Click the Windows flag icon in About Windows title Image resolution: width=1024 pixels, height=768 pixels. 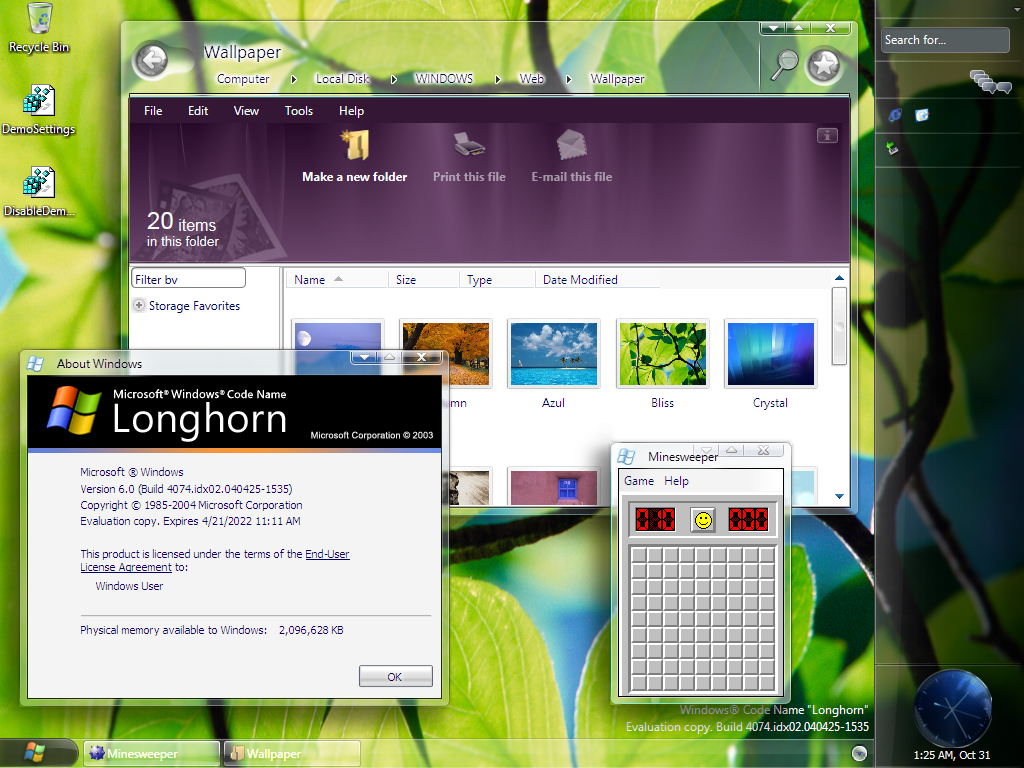pyautogui.click(x=35, y=364)
